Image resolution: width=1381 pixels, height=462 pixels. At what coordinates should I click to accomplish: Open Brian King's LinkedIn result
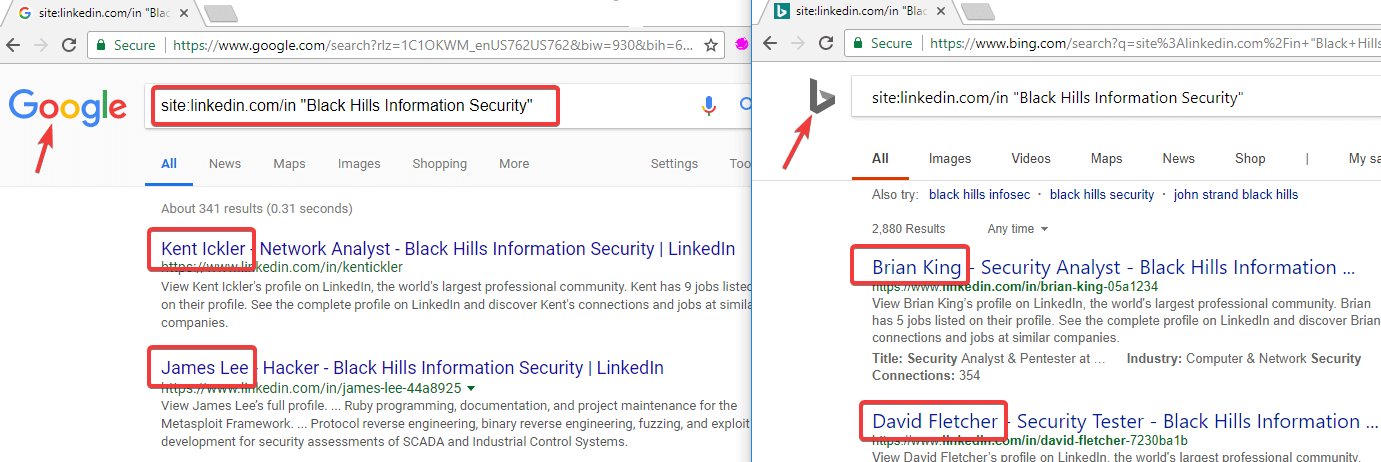click(x=1113, y=267)
